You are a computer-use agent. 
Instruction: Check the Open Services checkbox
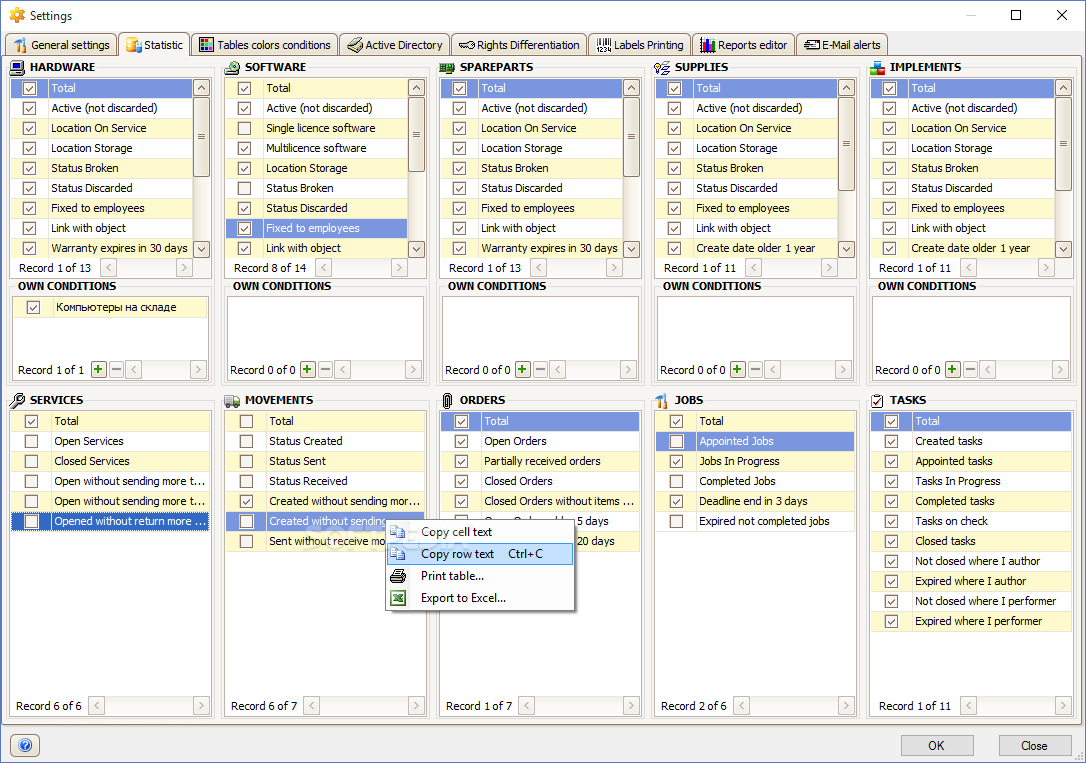click(31, 441)
